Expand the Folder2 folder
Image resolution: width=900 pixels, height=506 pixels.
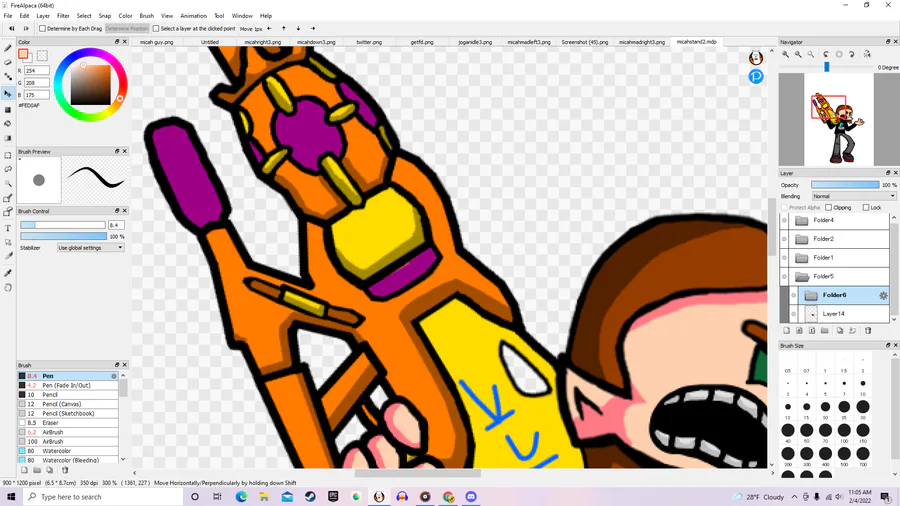[802, 239]
